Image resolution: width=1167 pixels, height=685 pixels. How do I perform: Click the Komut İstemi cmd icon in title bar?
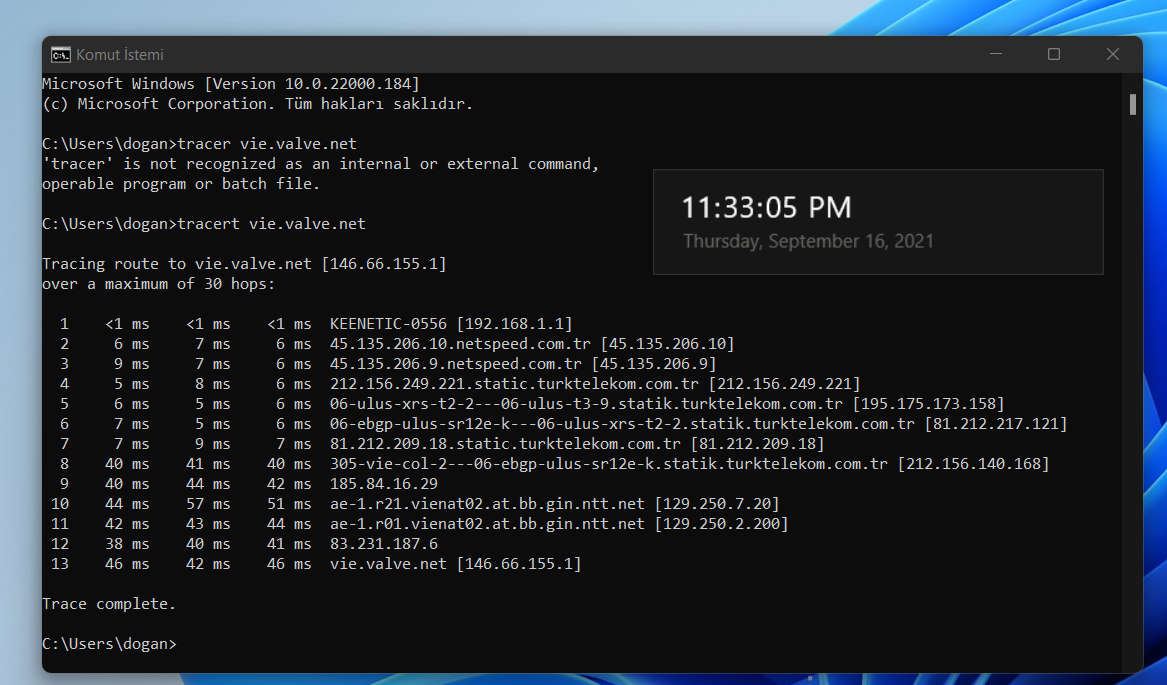pyautogui.click(x=60, y=54)
